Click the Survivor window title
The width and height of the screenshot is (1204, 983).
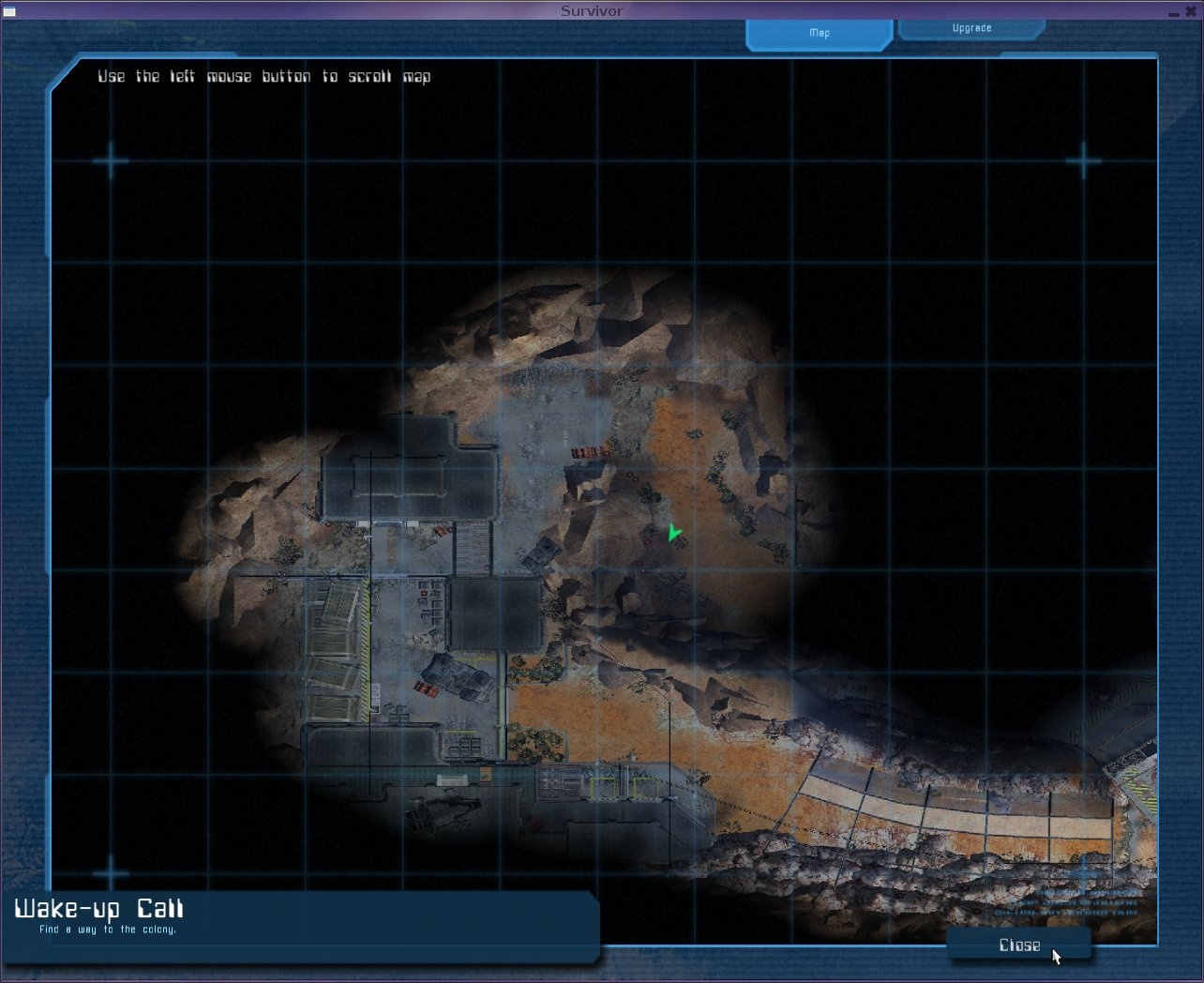pyautogui.click(x=592, y=11)
